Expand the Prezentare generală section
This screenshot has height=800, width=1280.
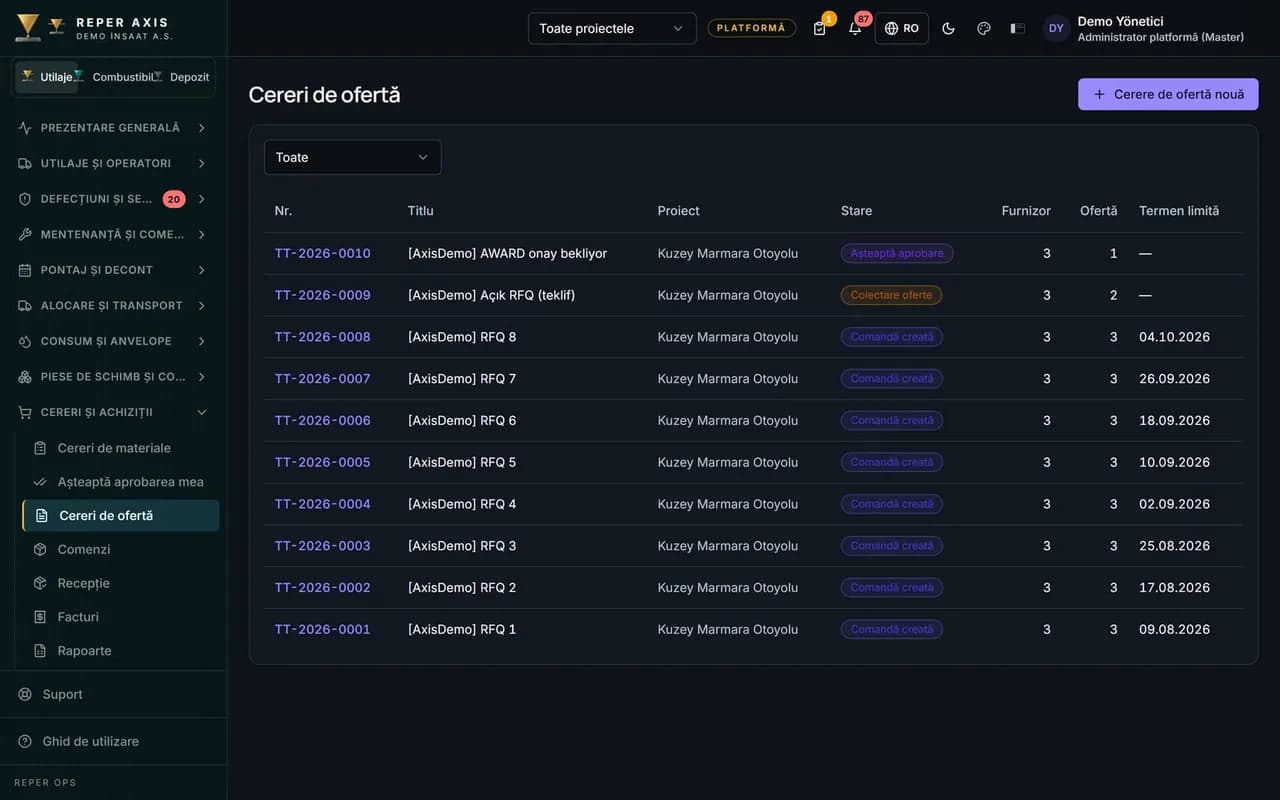point(113,128)
